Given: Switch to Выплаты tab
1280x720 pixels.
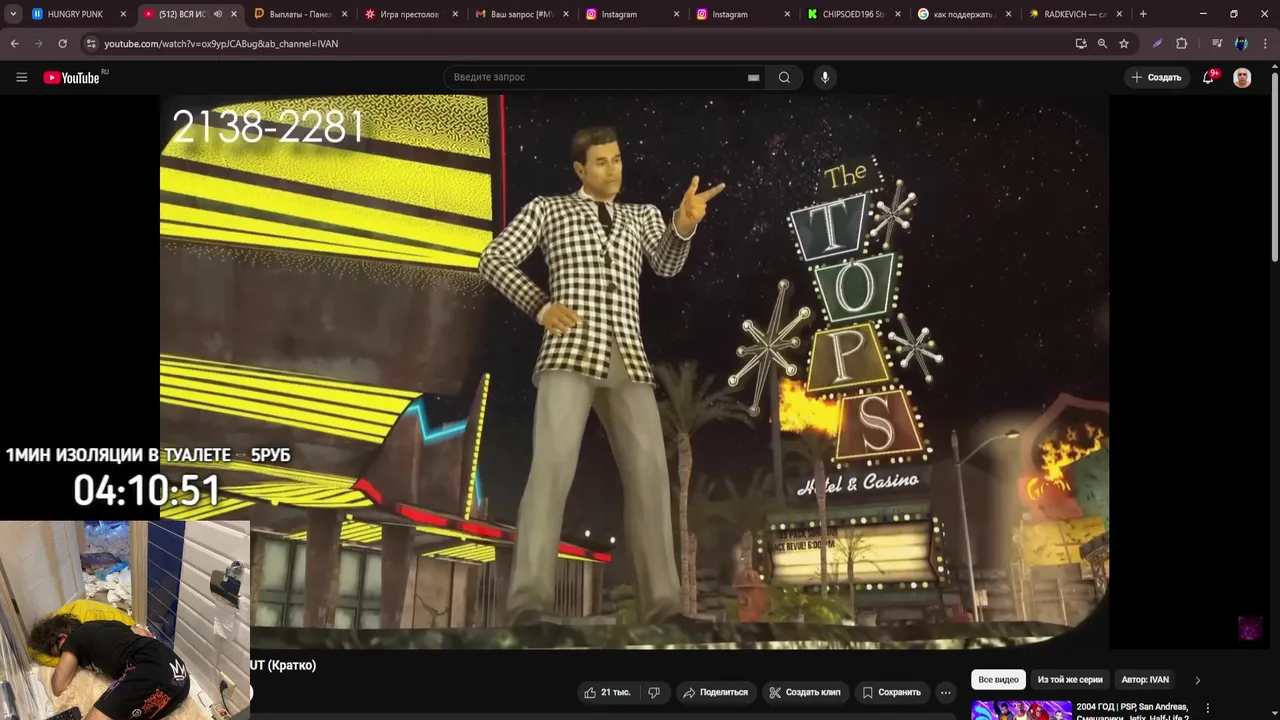Looking at the screenshot, I should click(x=299, y=14).
